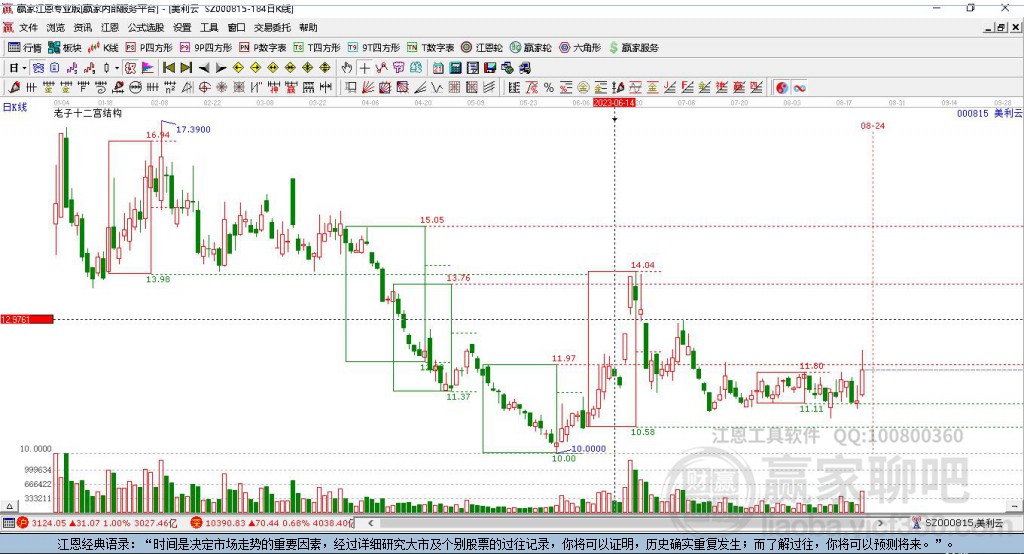This screenshot has width=1024, height=554.
Task: Click the 12.9761 price axis marker
Action: click(x=27, y=319)
